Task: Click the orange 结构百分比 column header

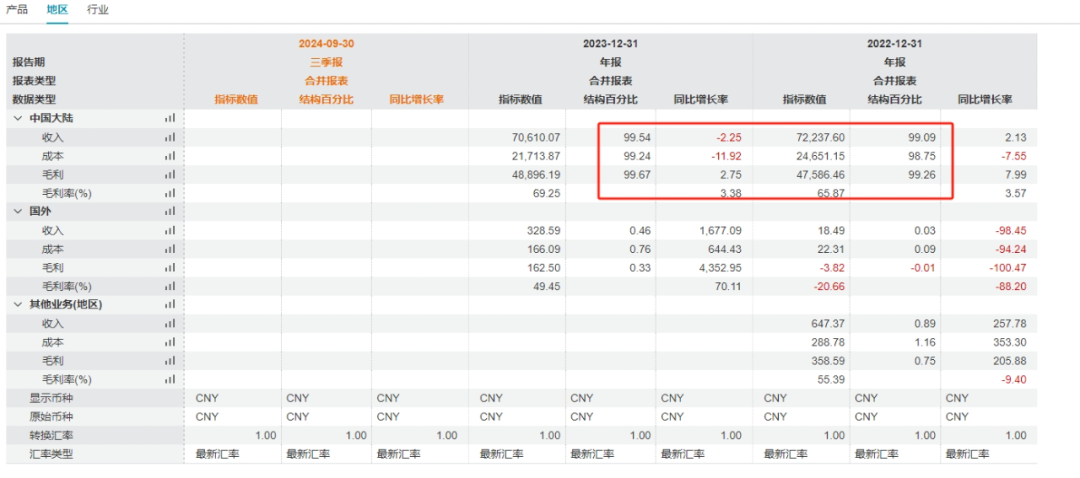Action: pos(326,100)
